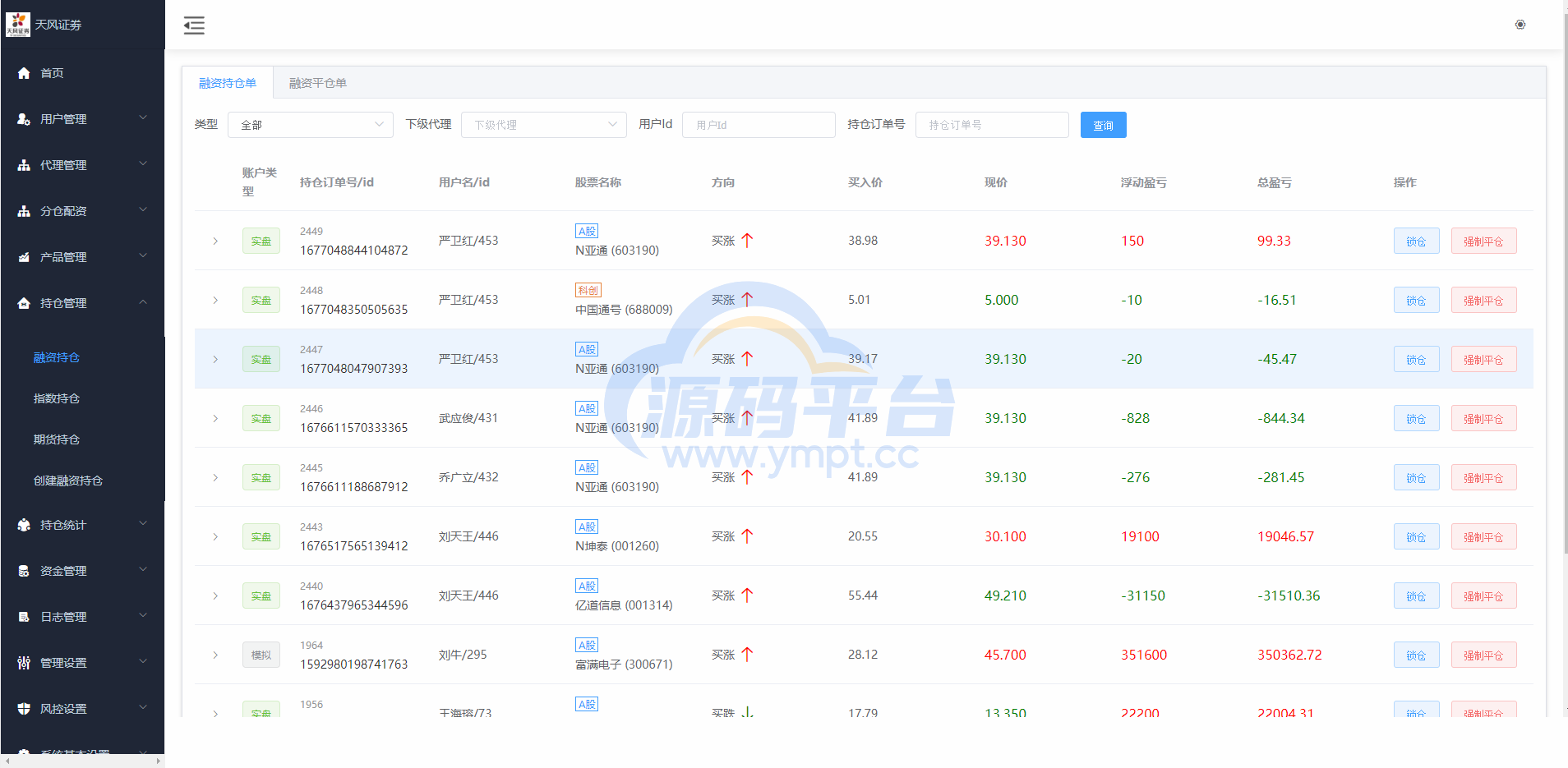Open the 类型 dropdown showing 全部
Image resolution: width=1568 pixels, height=768 pixels.
[x=310, y=125]
